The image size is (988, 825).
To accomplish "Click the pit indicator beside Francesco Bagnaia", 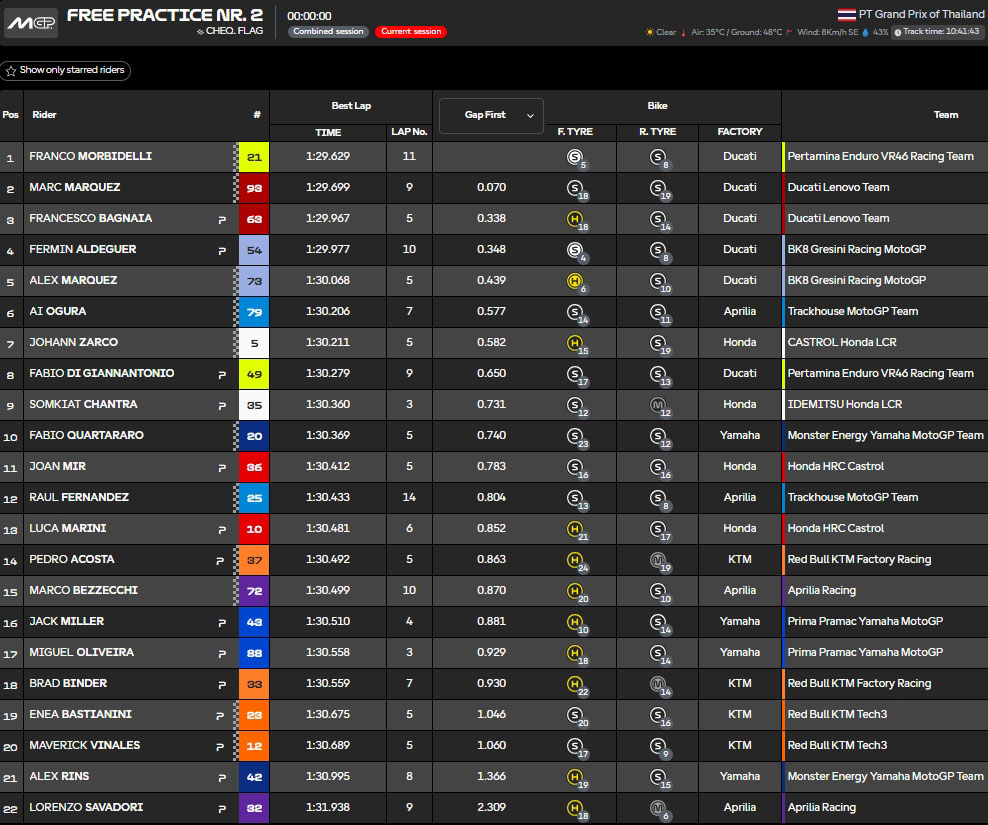I will pos(221,219).
